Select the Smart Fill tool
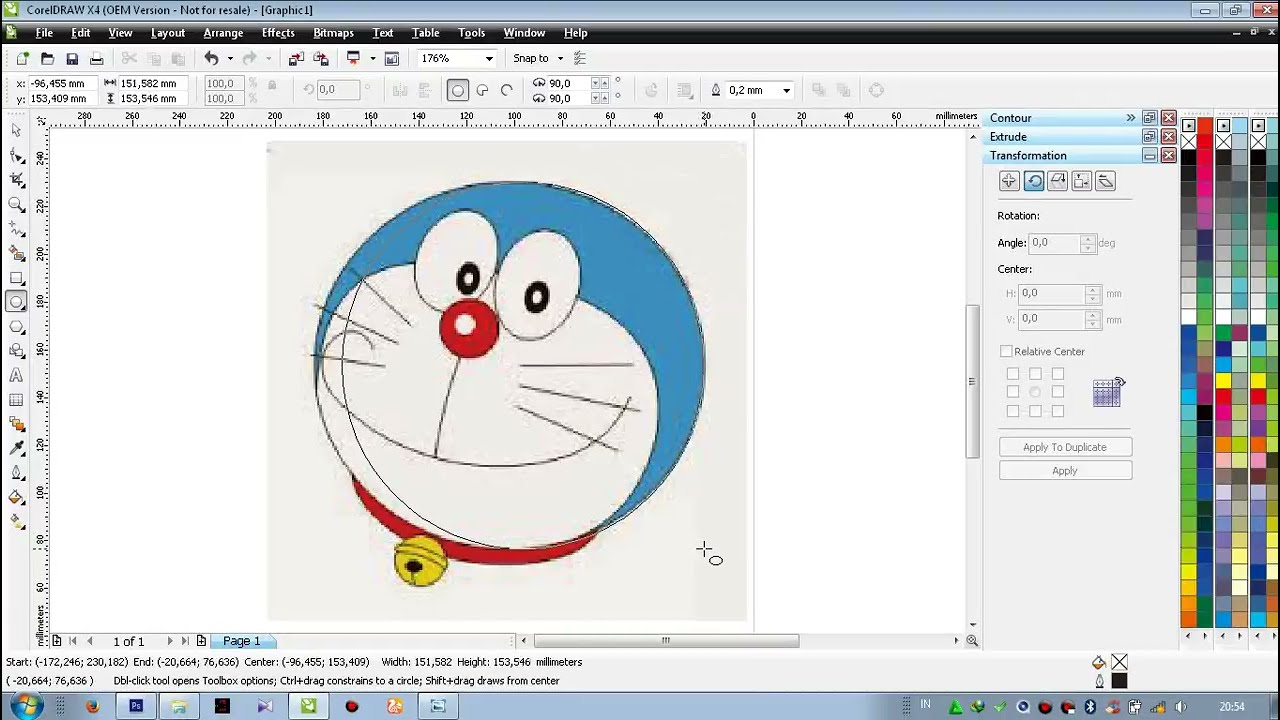Image resolution: width=1280 pixels, height=720 pixels. 16,254
